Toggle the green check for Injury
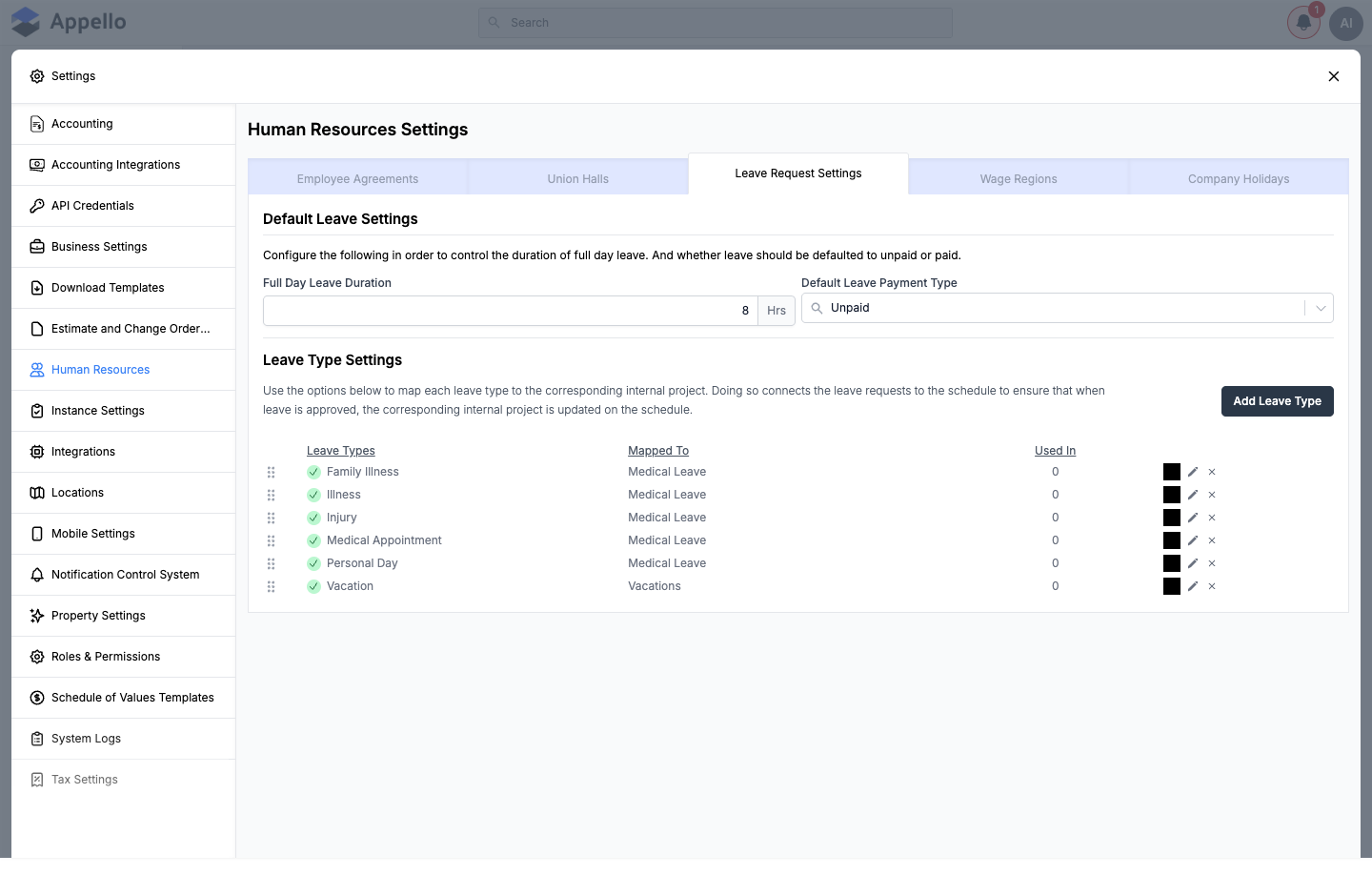The height and width of the screenshot is (875, 1372). coord(313,518)
